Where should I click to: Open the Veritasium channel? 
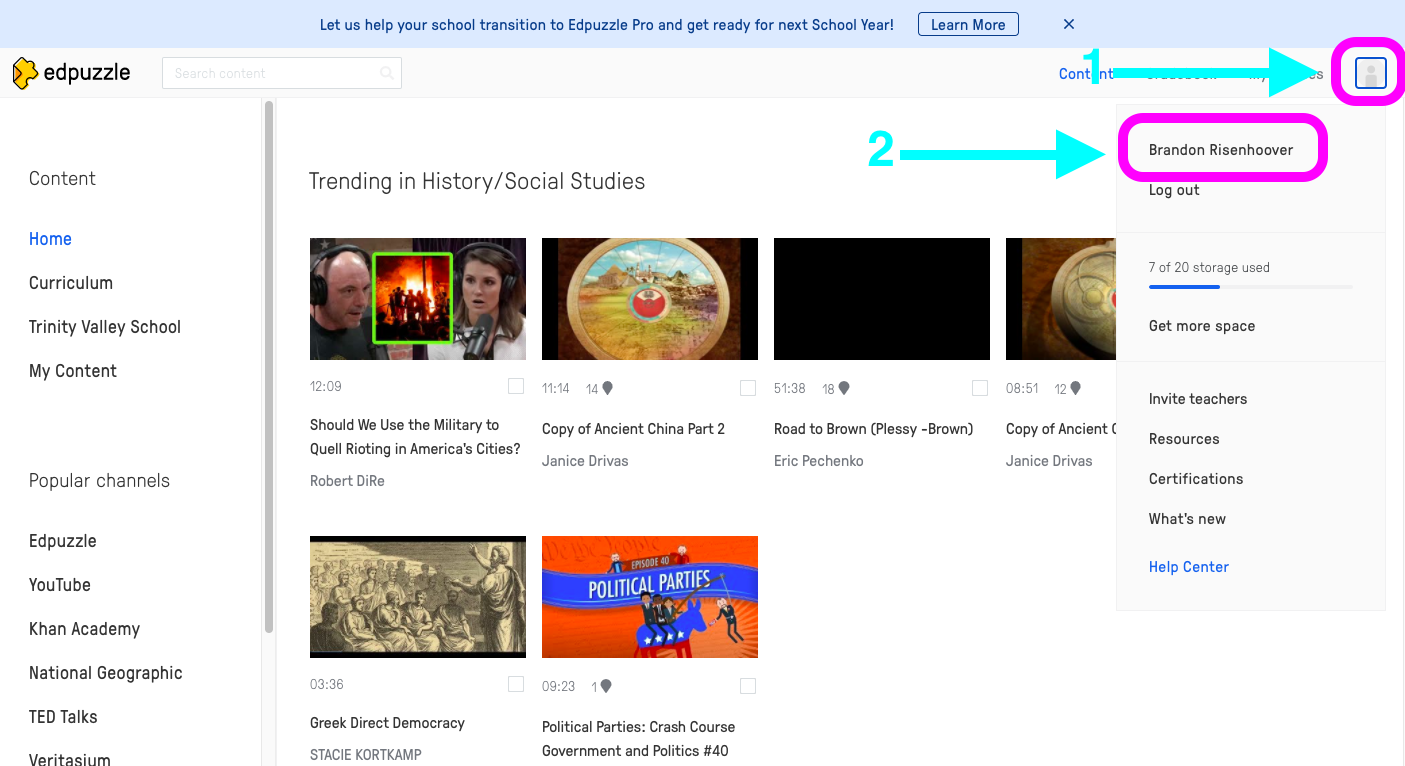70,758
